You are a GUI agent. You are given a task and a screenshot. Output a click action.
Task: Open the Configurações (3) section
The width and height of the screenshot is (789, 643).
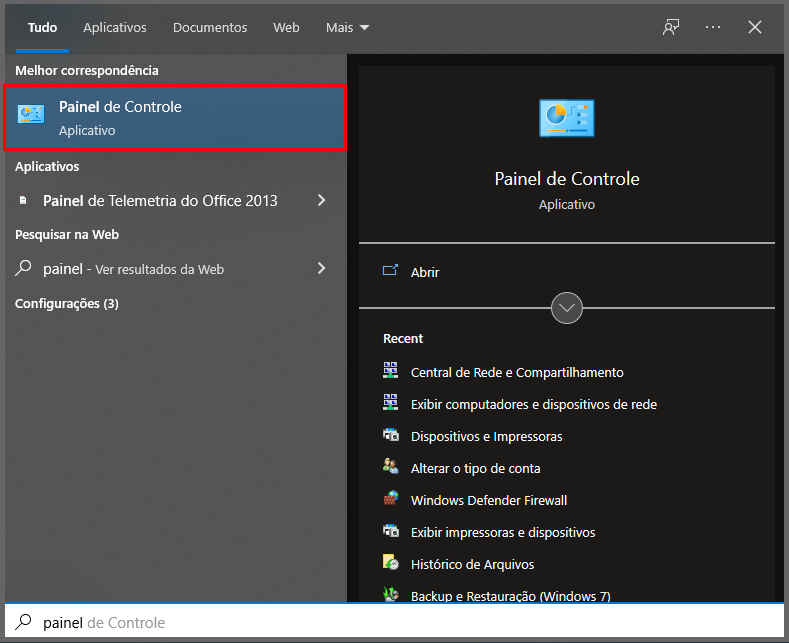click(x=67, y=304)
